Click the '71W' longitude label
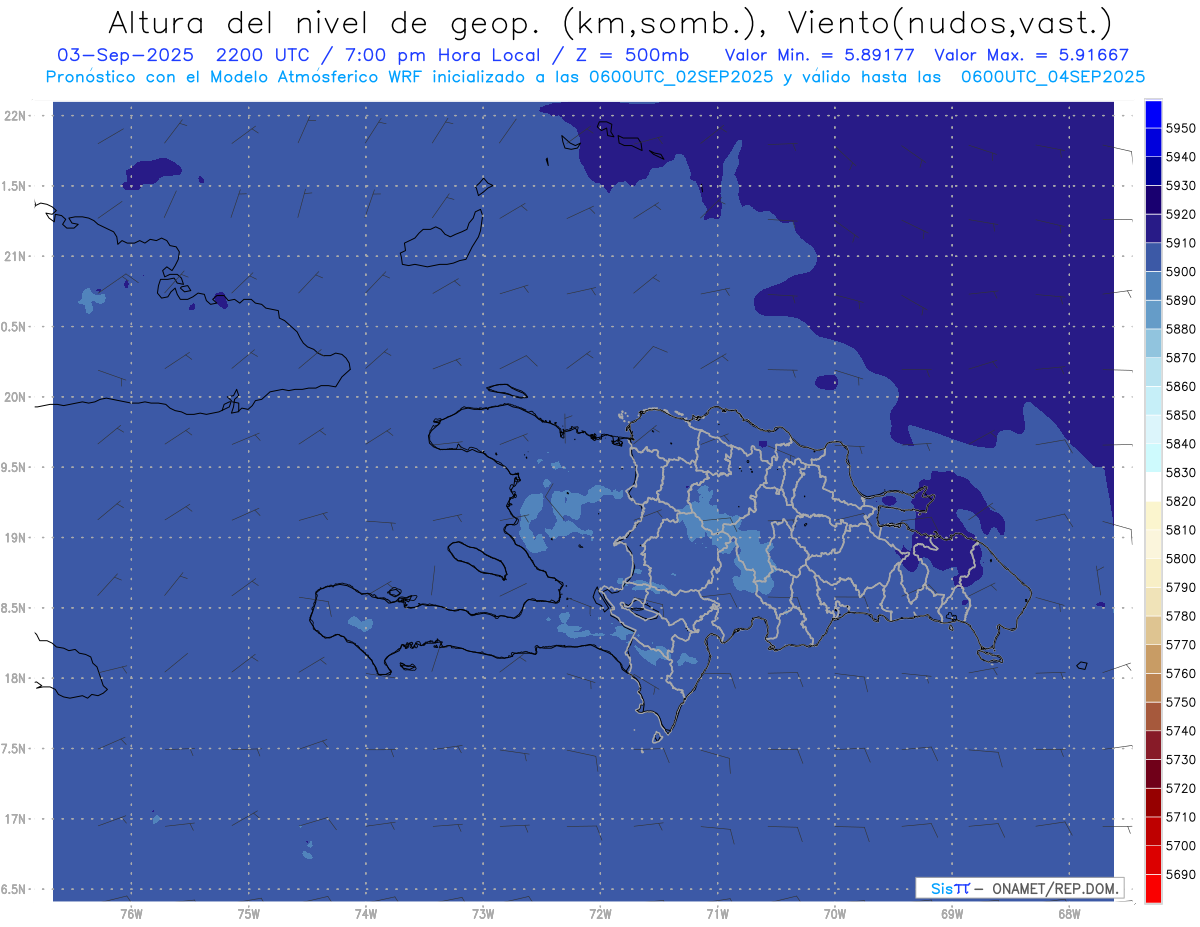The width and height of the screenshot is (1200, 927). [717, 913]
